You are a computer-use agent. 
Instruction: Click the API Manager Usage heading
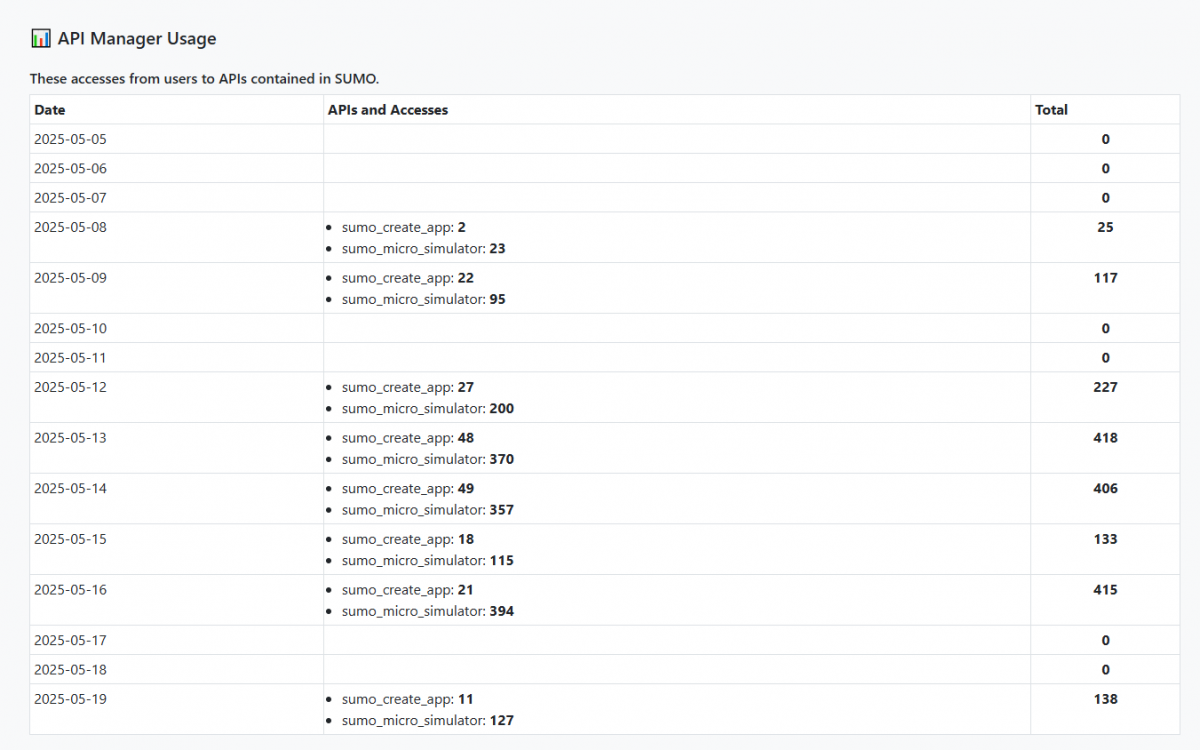[136, 39]
